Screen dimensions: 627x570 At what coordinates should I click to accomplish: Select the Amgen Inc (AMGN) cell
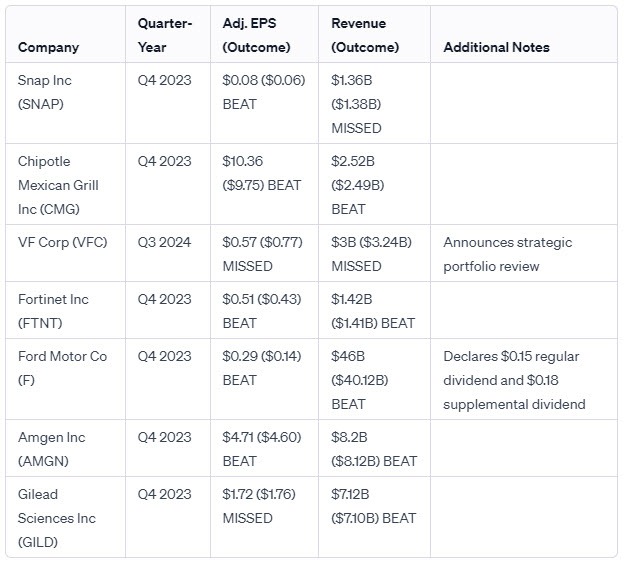(x=49, y=448)
